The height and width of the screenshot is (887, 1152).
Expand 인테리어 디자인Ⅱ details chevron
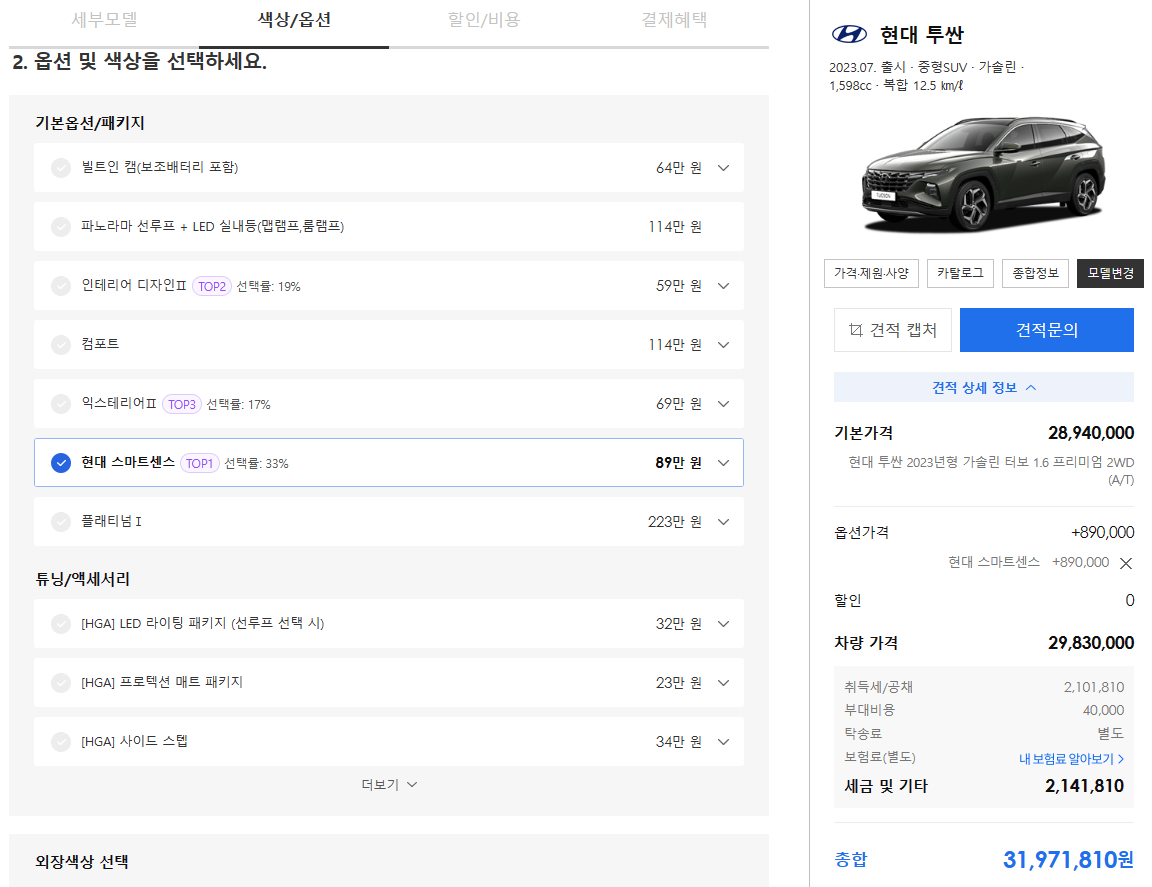tap(724, 286)
